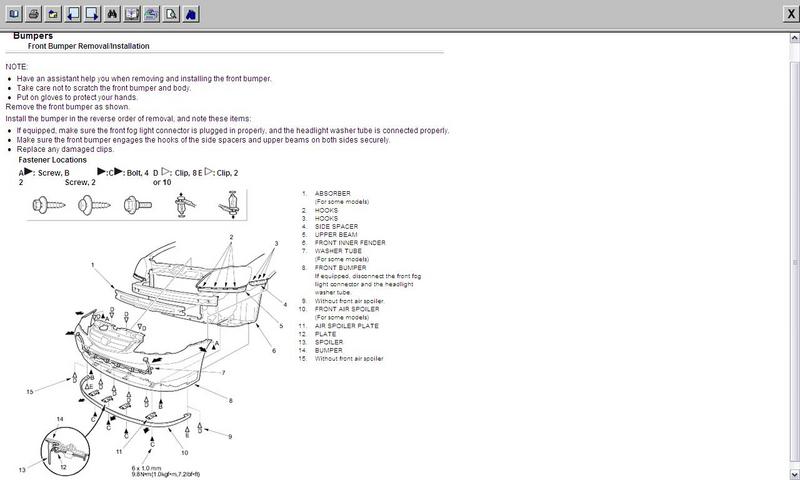Click the fastener types illustration box
The width and height of the screenshot is (800, 480).
(137, 205)
